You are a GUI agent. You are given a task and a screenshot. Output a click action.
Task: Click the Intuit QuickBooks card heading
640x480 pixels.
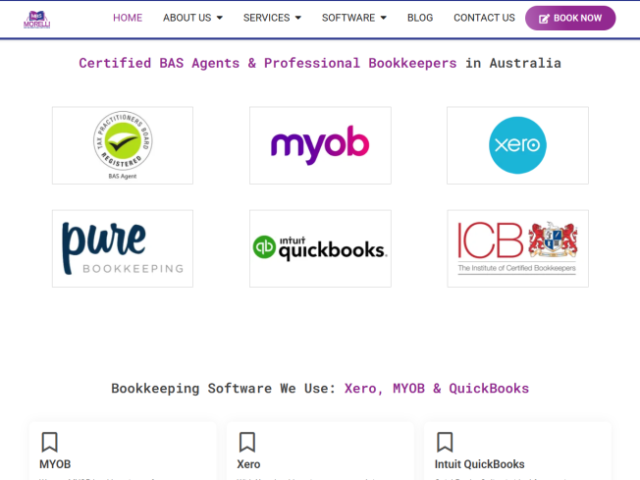tap(480, 464)
